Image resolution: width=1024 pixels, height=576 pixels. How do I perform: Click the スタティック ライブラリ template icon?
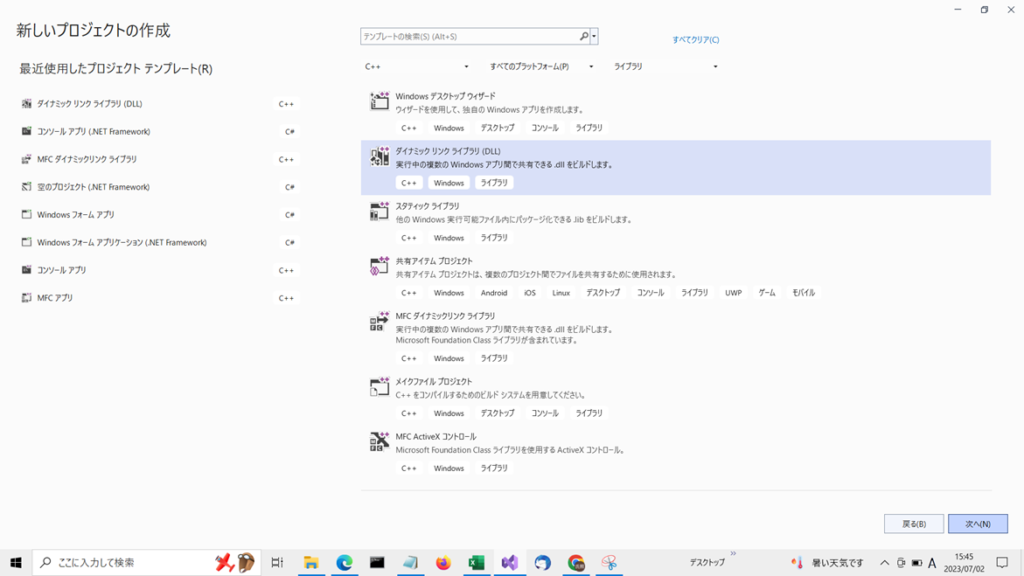379,211
